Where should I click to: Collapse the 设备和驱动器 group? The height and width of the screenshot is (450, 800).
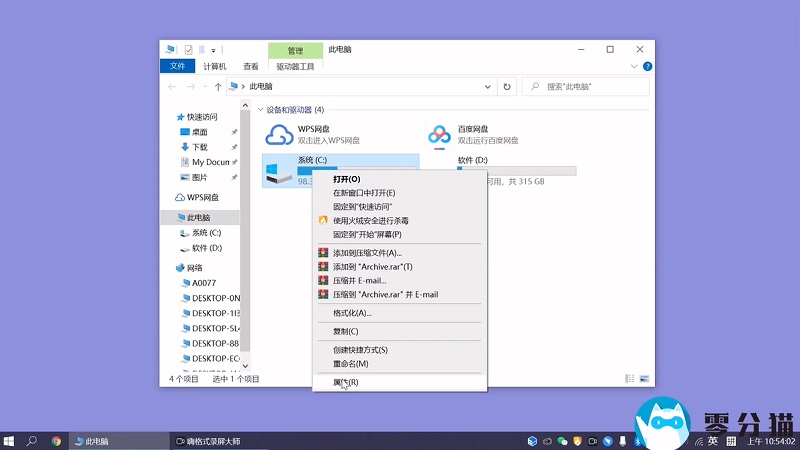click(260, 110)
